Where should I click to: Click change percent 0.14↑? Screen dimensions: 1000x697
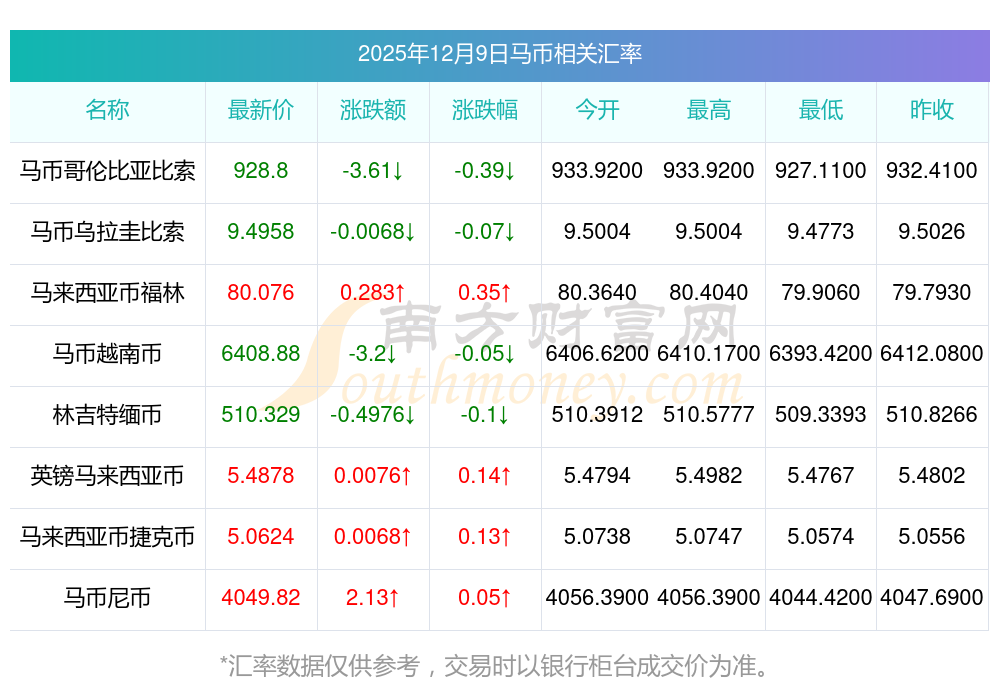click(x=485, y=476)
